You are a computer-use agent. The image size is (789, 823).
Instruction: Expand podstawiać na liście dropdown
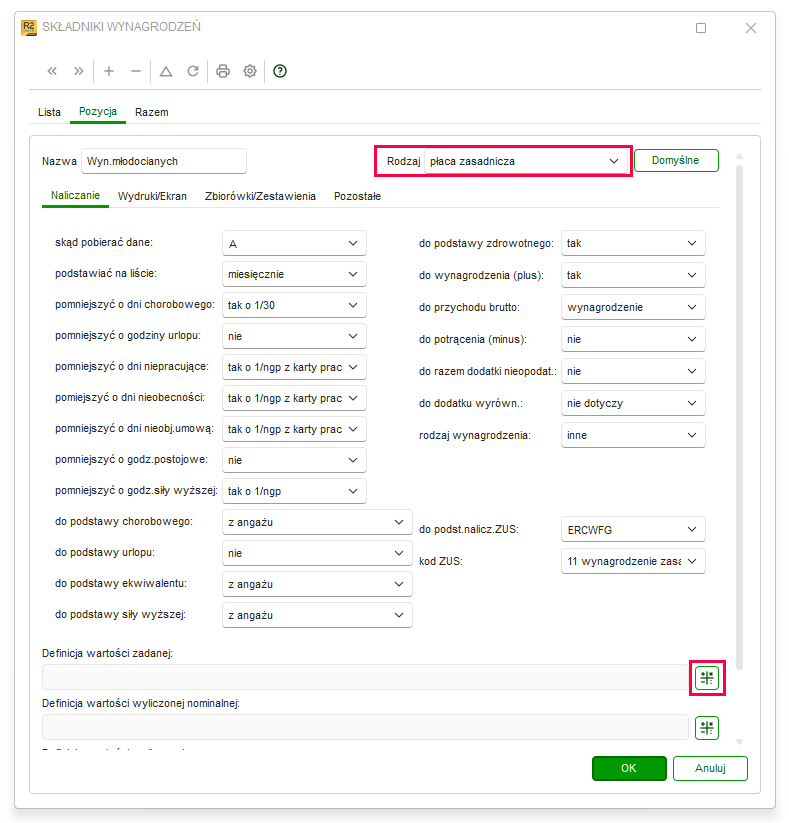pyautogui.click(x=294, y=274)
